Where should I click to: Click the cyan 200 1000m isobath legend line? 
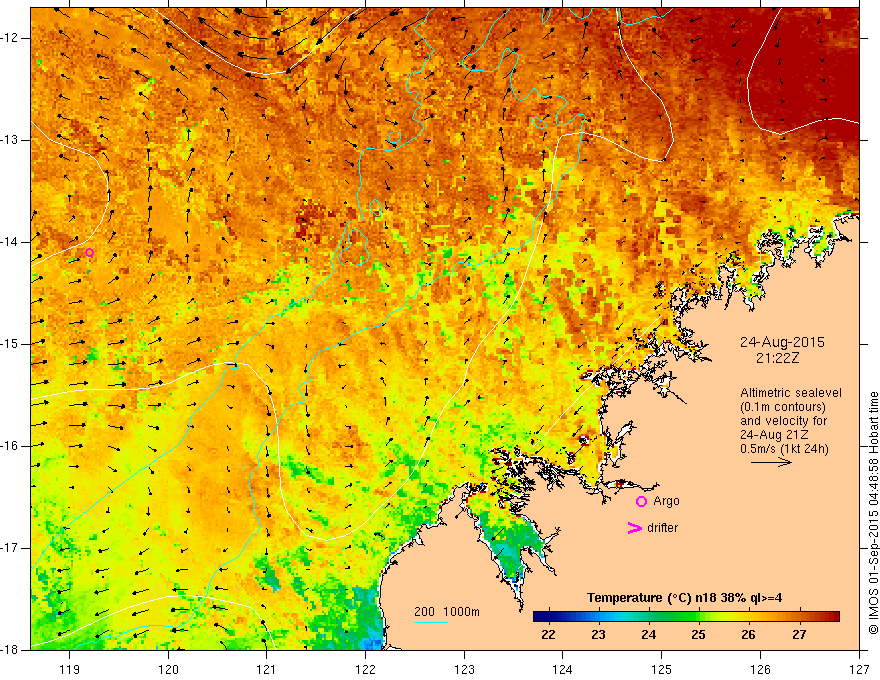pos(430,622)
